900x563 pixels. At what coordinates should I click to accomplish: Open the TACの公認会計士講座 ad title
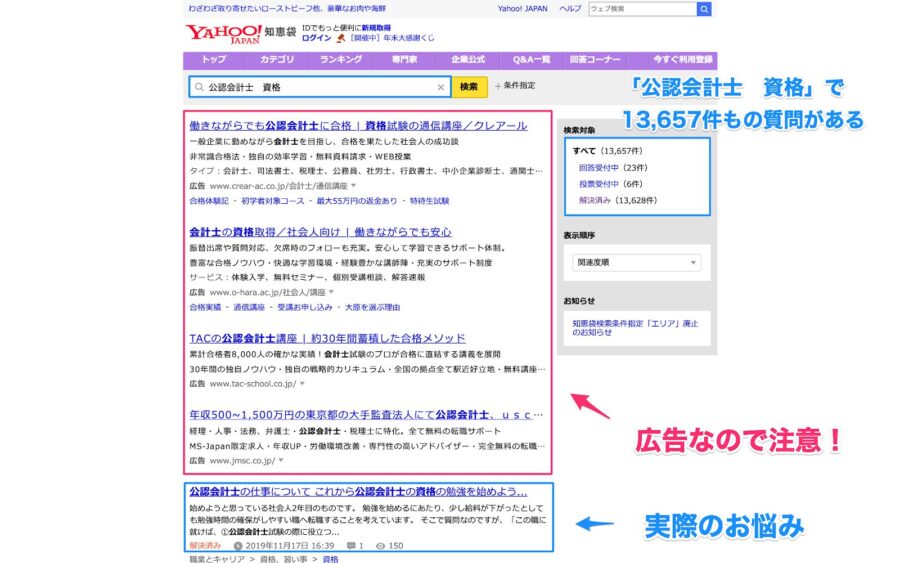click(x=327, y=338)
